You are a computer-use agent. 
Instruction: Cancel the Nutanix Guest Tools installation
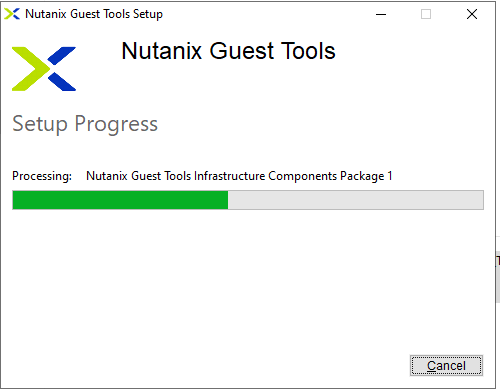[446, 366]
